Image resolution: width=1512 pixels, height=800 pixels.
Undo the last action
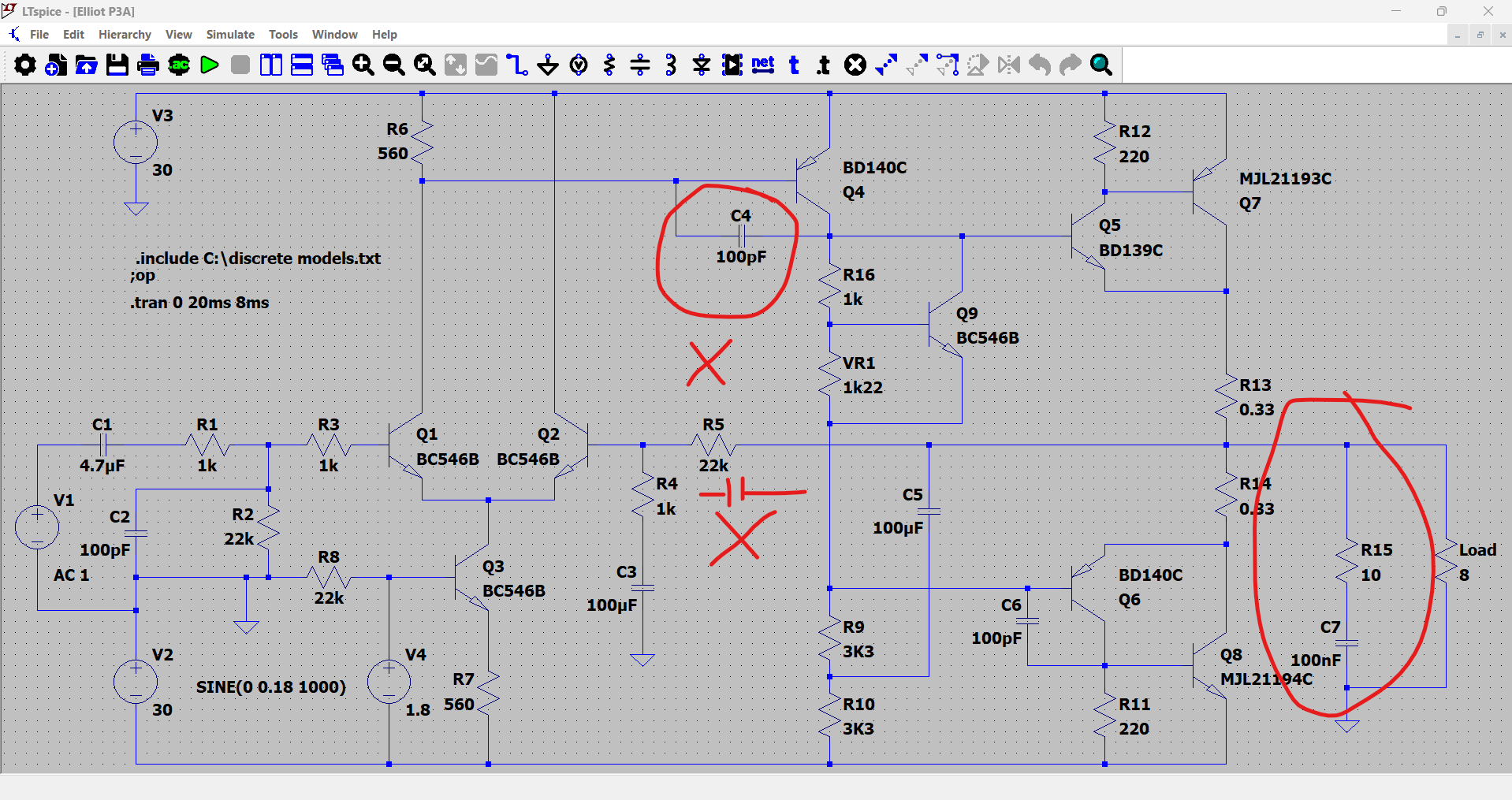[x=1040, y=65]
